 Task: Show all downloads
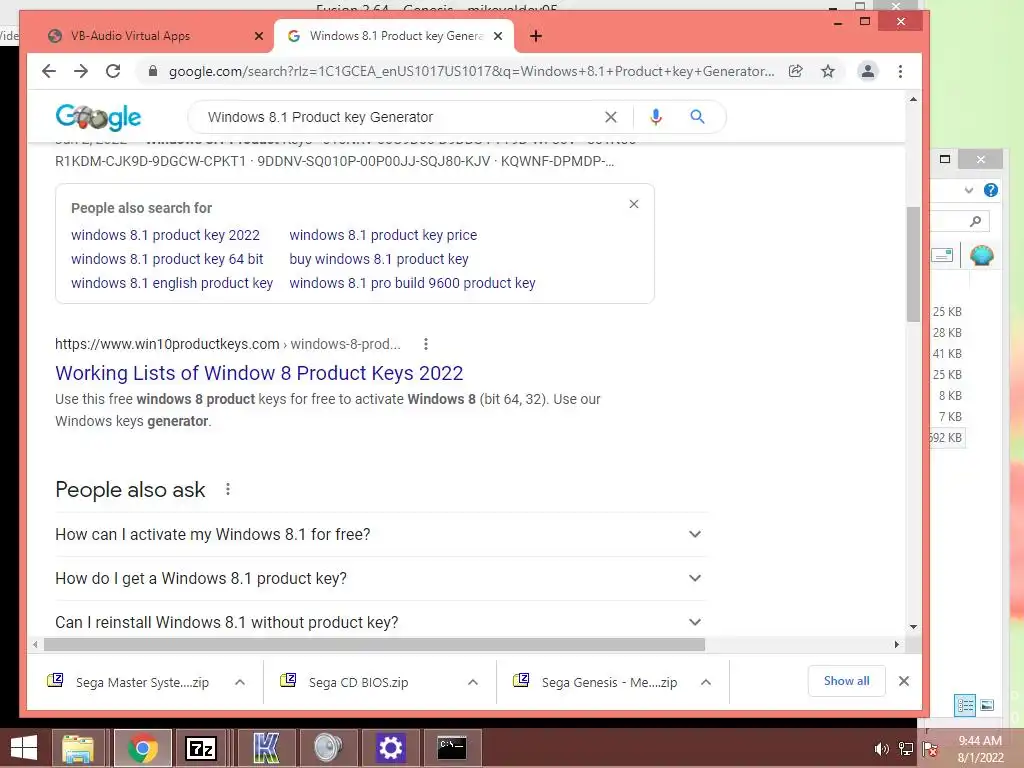[846, 681]
